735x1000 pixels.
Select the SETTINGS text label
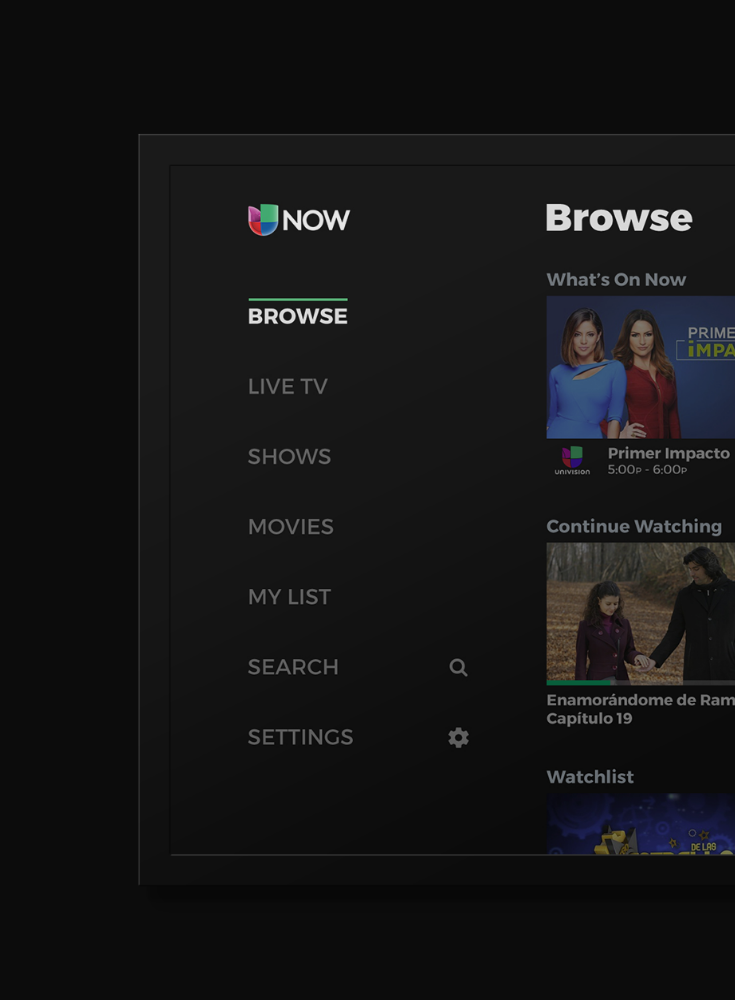pos(300,737)
